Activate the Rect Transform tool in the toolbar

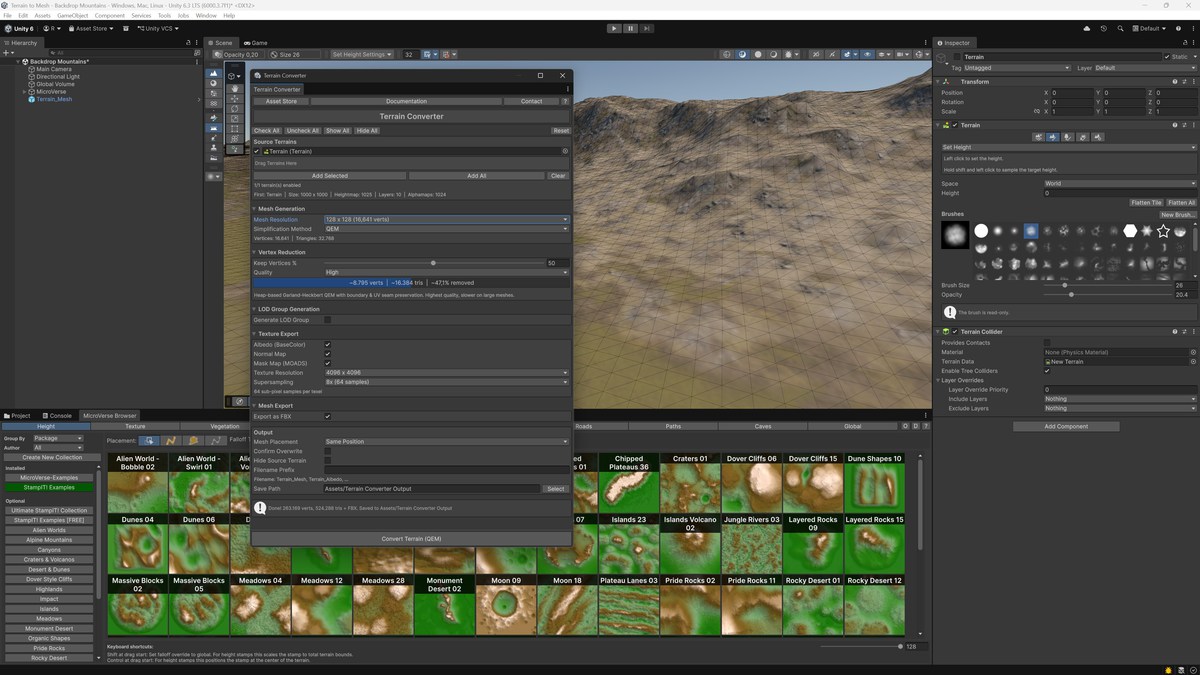[x=235, y=129]
